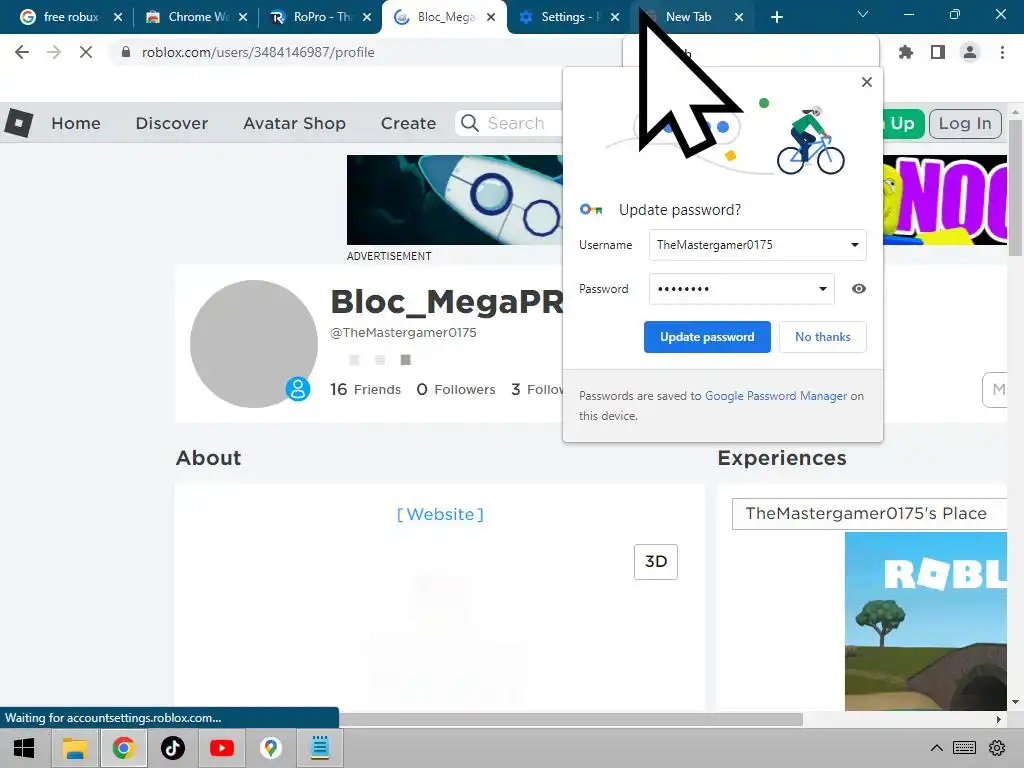Open the Chrome profile avatar icon
This screenshot has width=1024, height=768.
[x=970, y=52]
